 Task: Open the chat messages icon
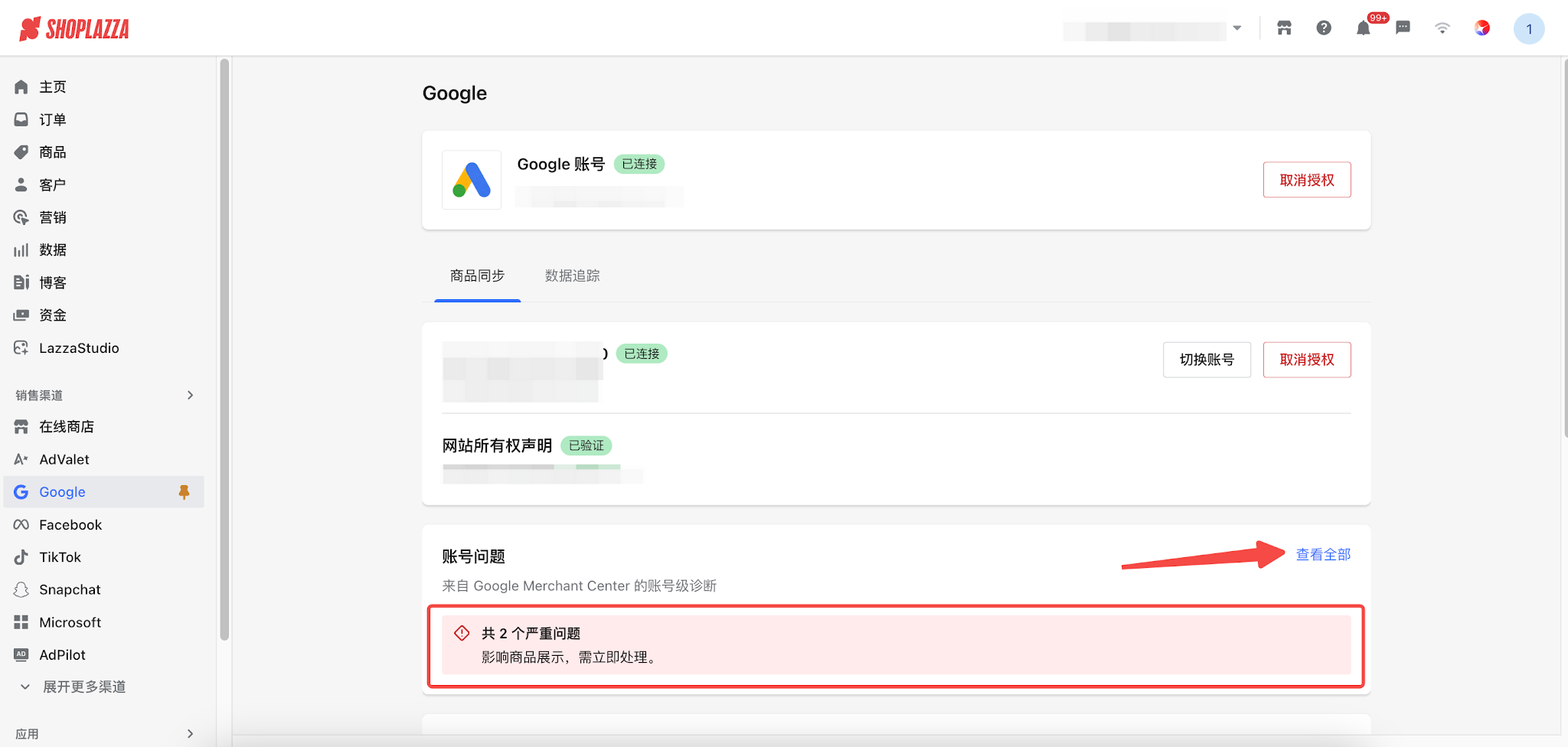1403,28
